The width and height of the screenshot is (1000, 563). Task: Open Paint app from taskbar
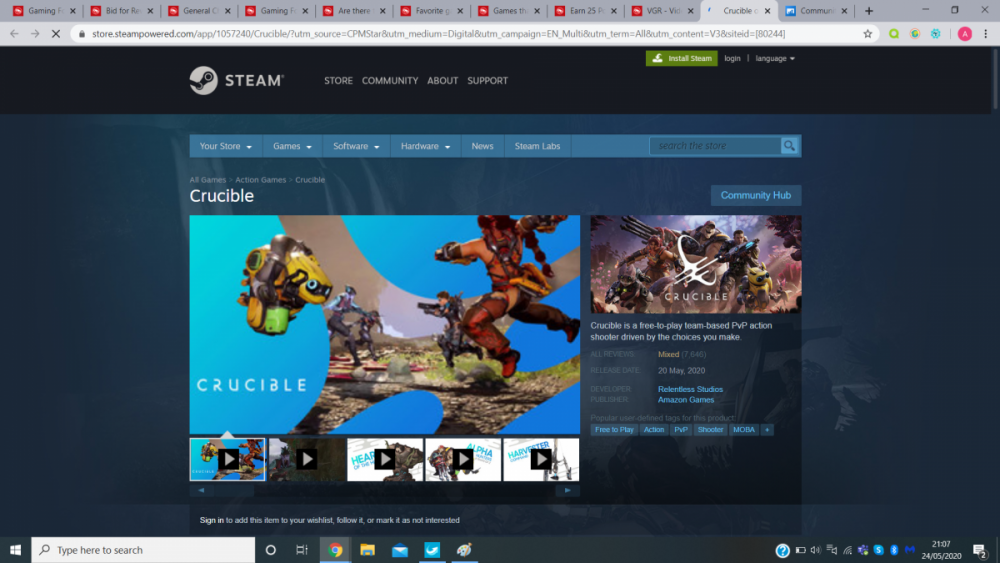(x=464, y=550)
